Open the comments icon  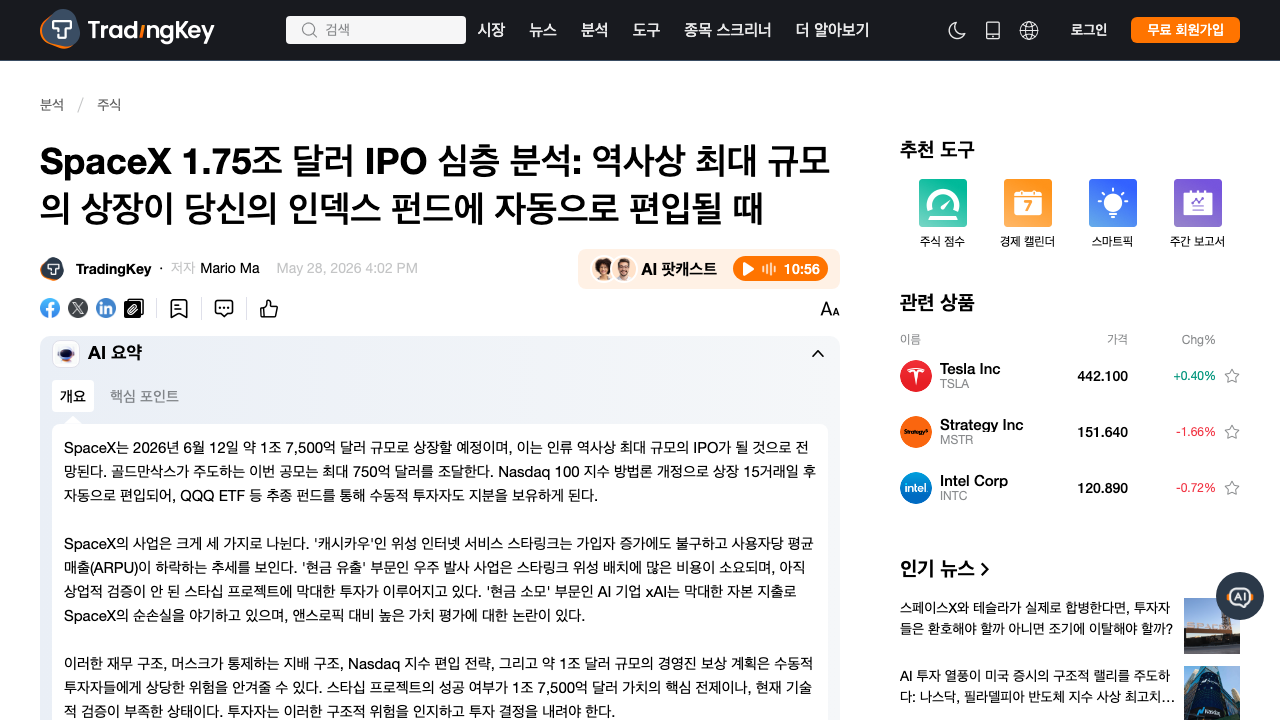click(x=224, y=308)
